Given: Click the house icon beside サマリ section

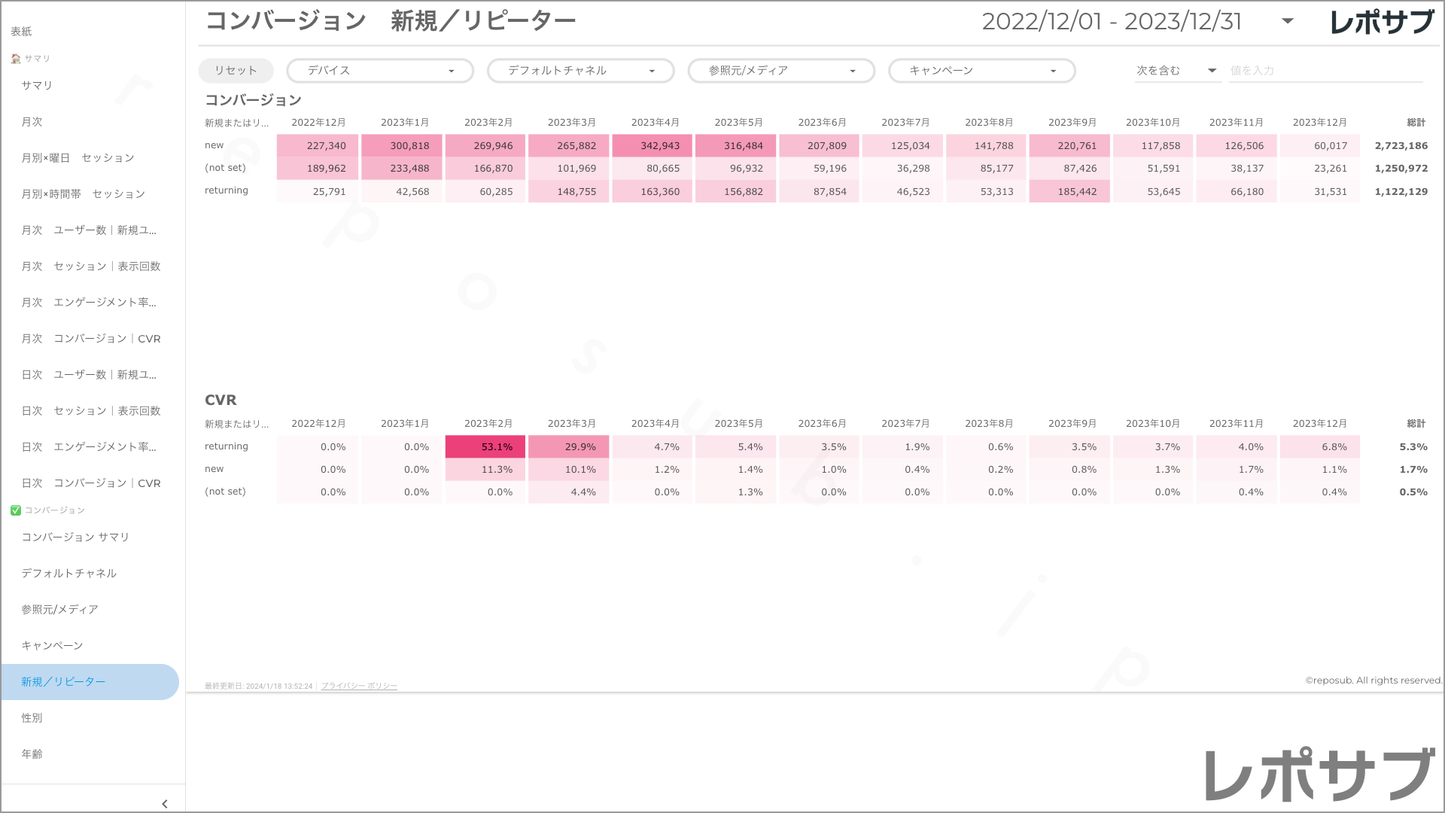Looking at the screenshot, I should (x=15, y=59).
